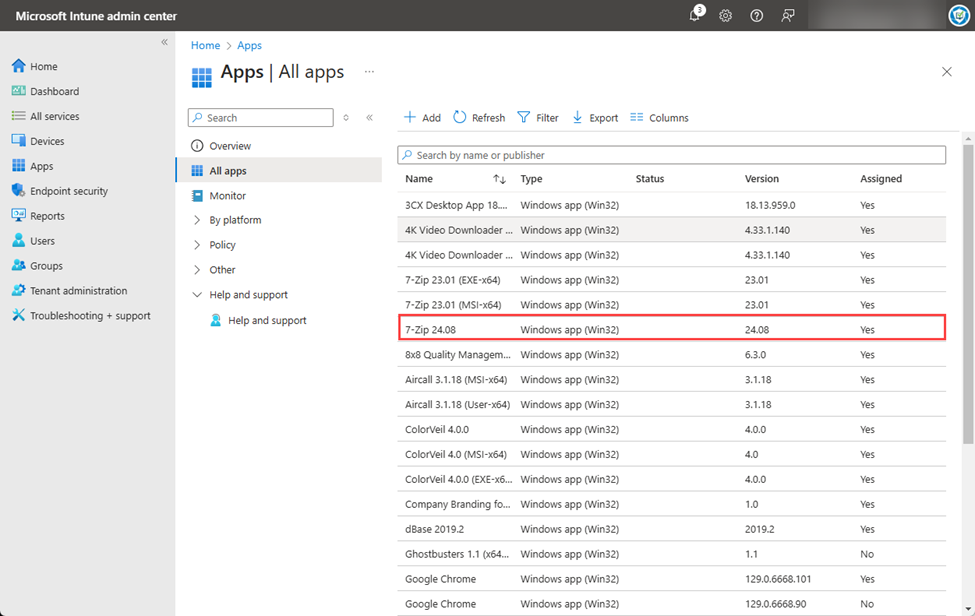Viewport: 975px width, 616px height.
Task: Open the notifications bell icon
Action: tap(695, 16)
